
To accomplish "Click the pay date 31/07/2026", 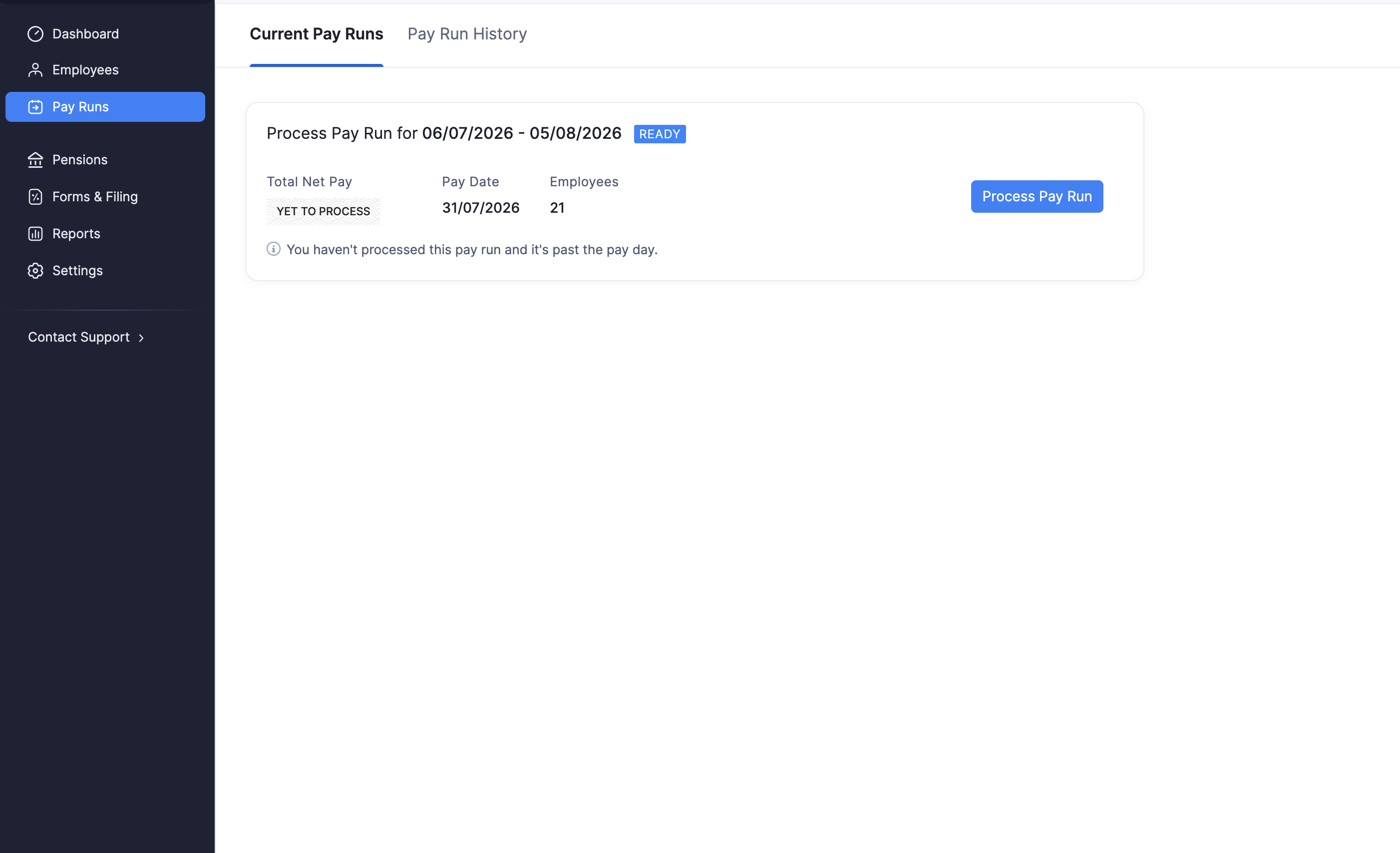I will 481,208.
